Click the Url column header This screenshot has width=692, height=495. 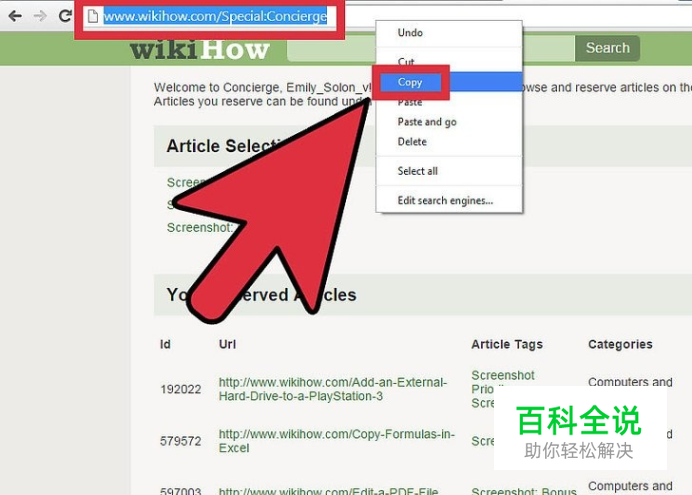[x=227, y=344]
